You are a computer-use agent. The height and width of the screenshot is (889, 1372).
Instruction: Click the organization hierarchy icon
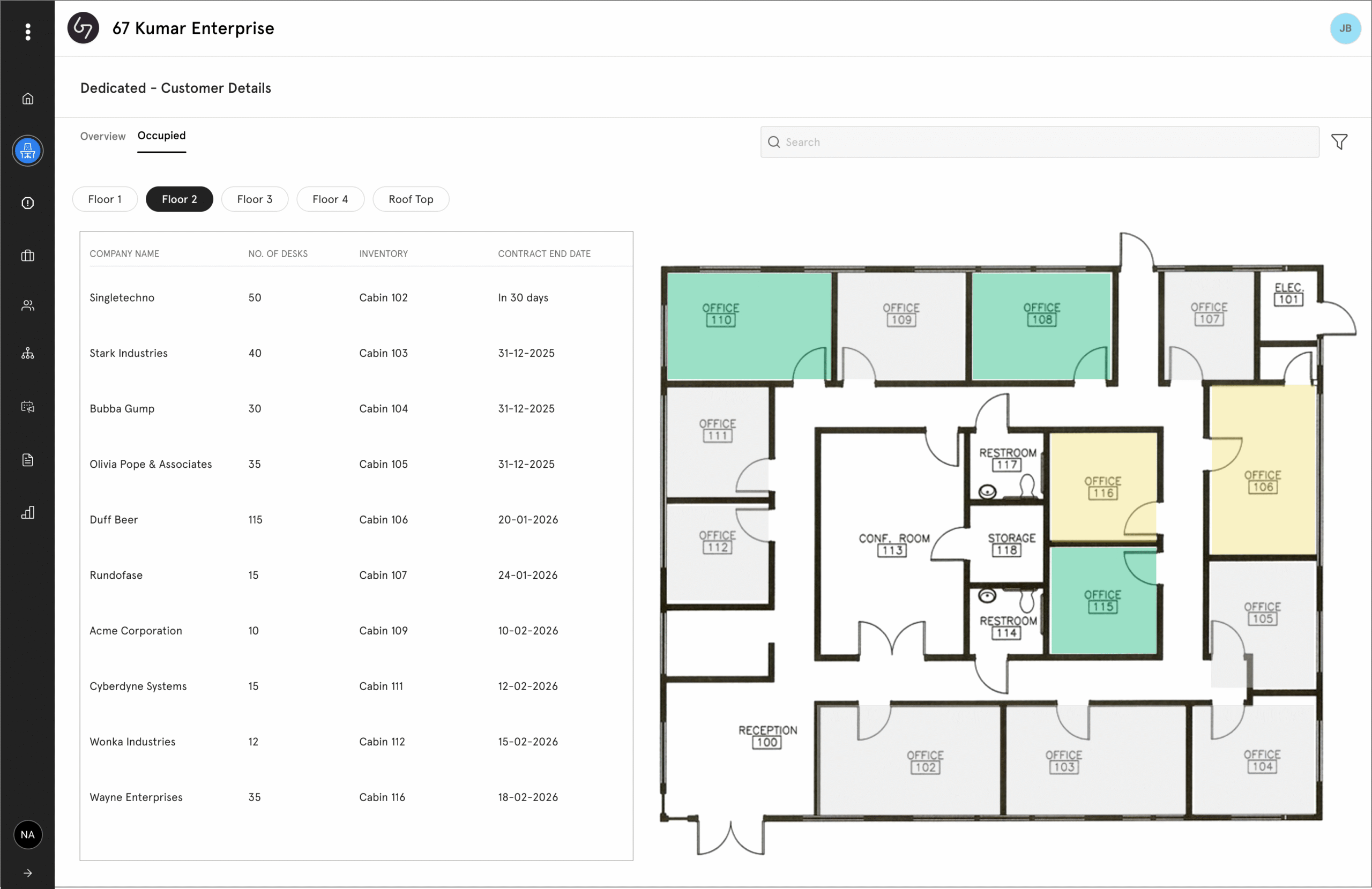(28, 354)
